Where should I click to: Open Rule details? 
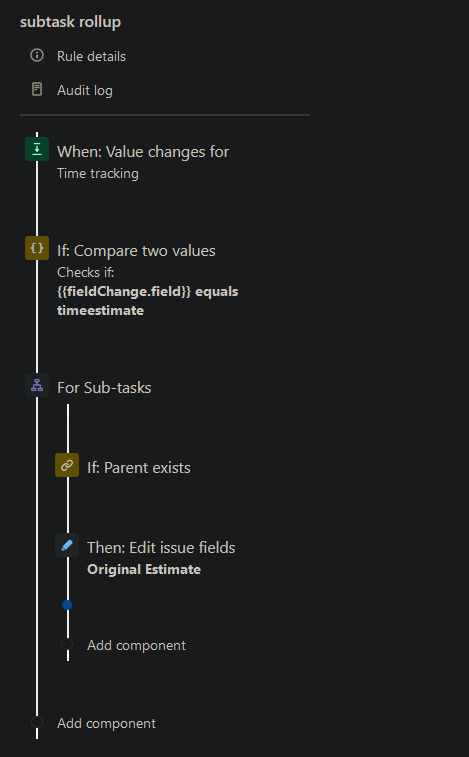pyautogui.click(x=91, y=56)
